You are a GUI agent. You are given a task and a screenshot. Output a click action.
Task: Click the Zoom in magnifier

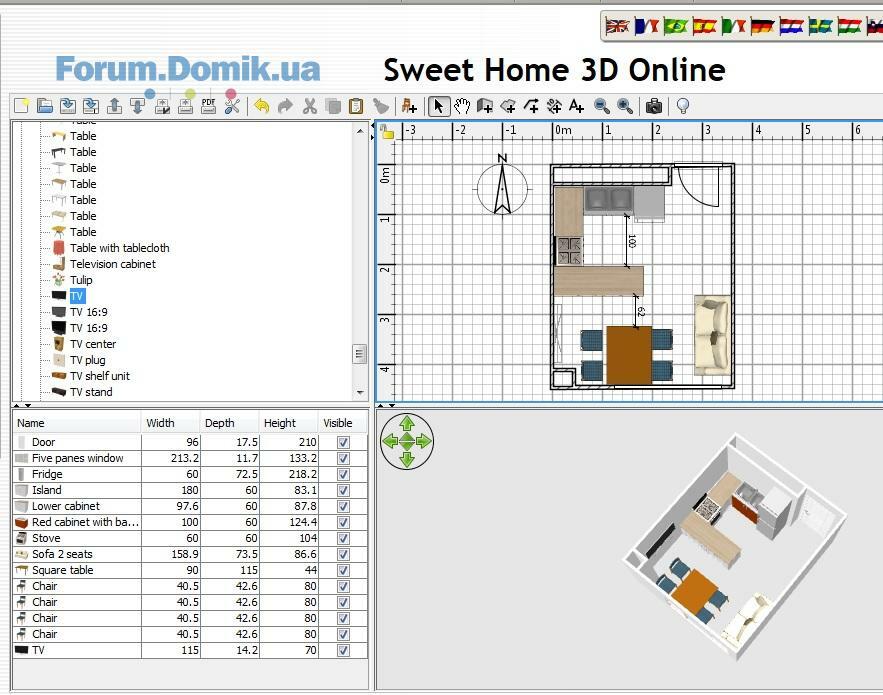click(625, 106)
